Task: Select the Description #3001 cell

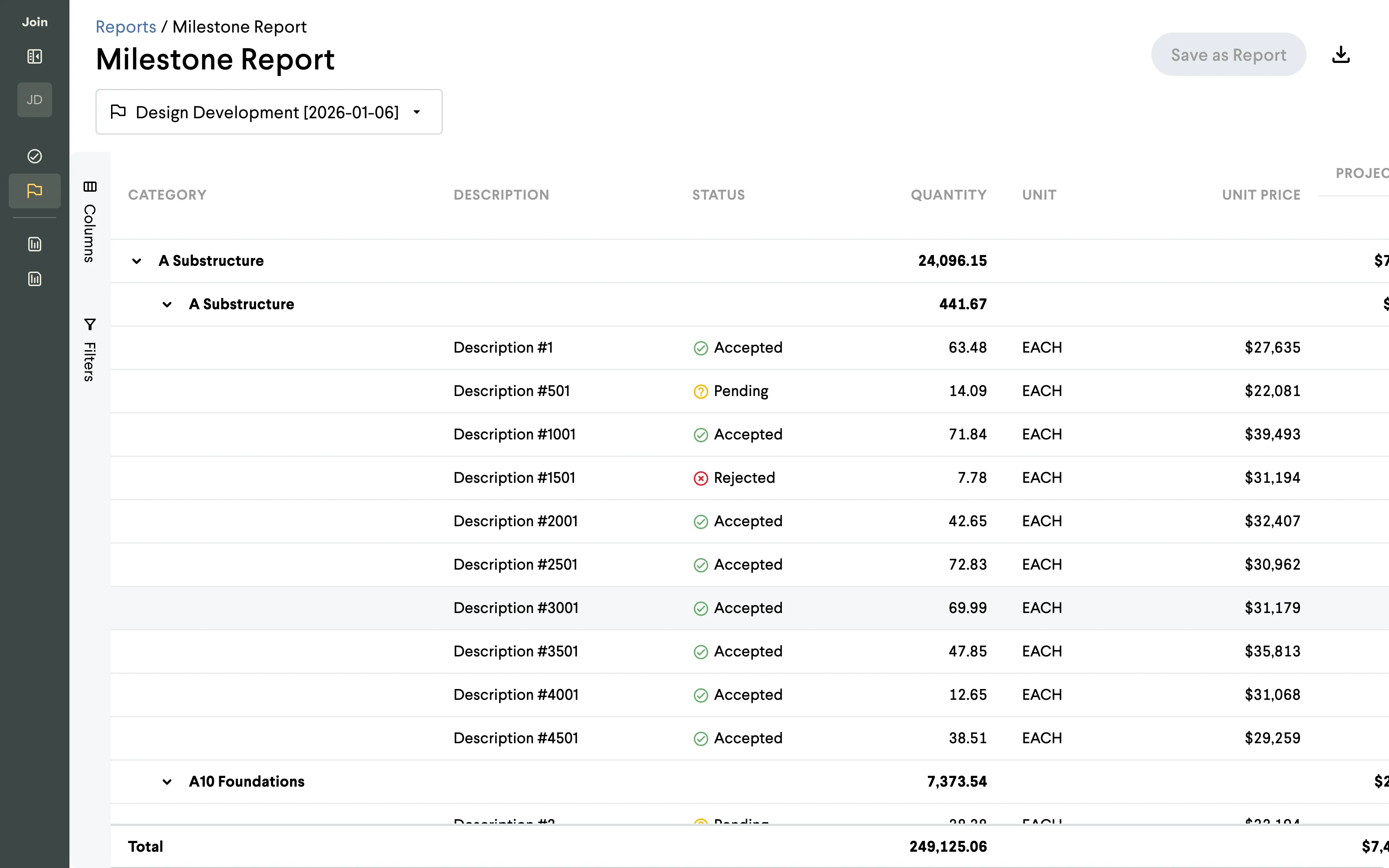Action: 516,608
